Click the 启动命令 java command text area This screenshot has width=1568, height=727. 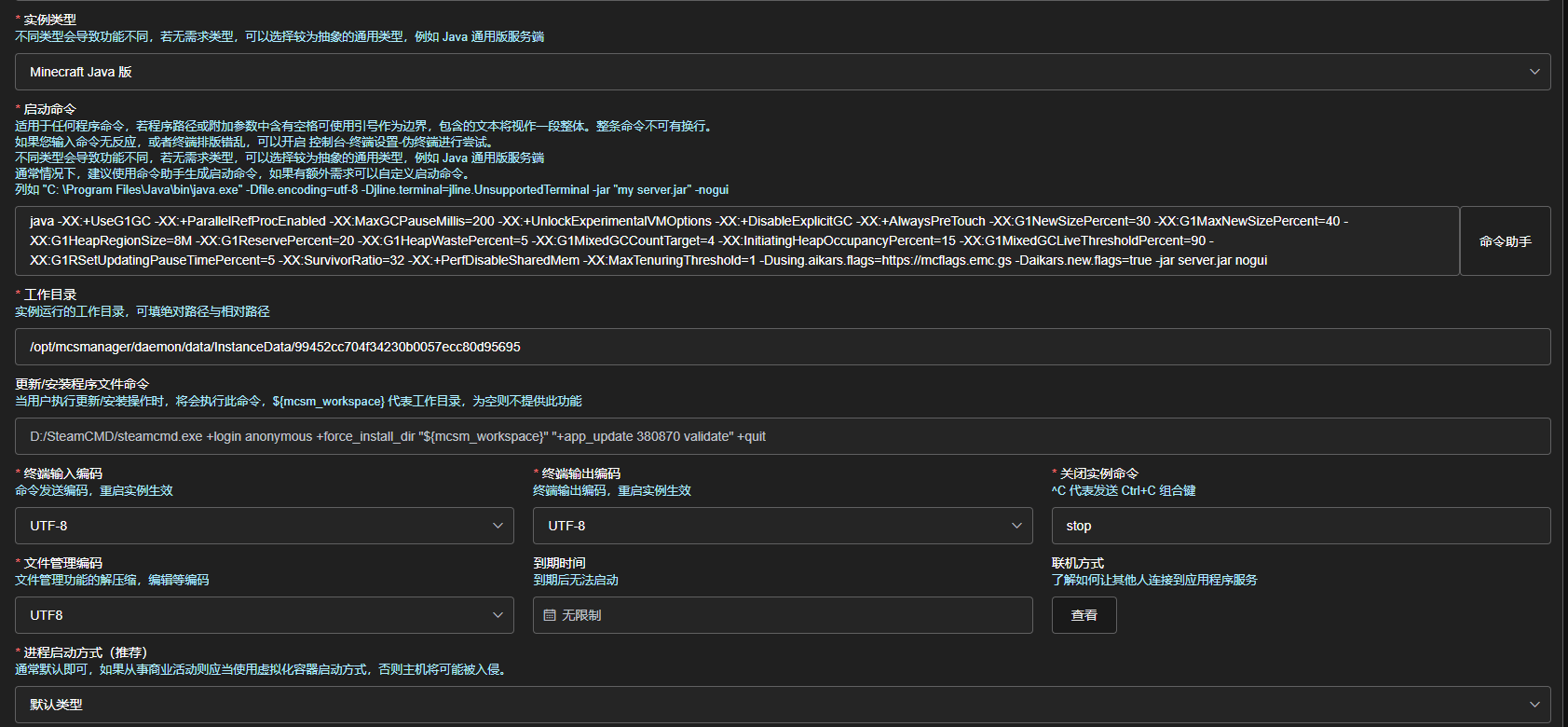click(737, 240)
